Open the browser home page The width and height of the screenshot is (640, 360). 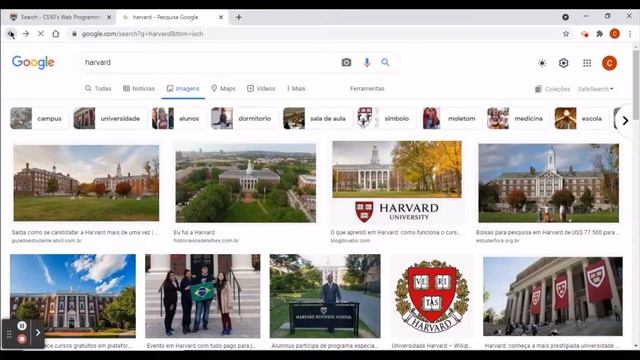click(x=56, y=34)
